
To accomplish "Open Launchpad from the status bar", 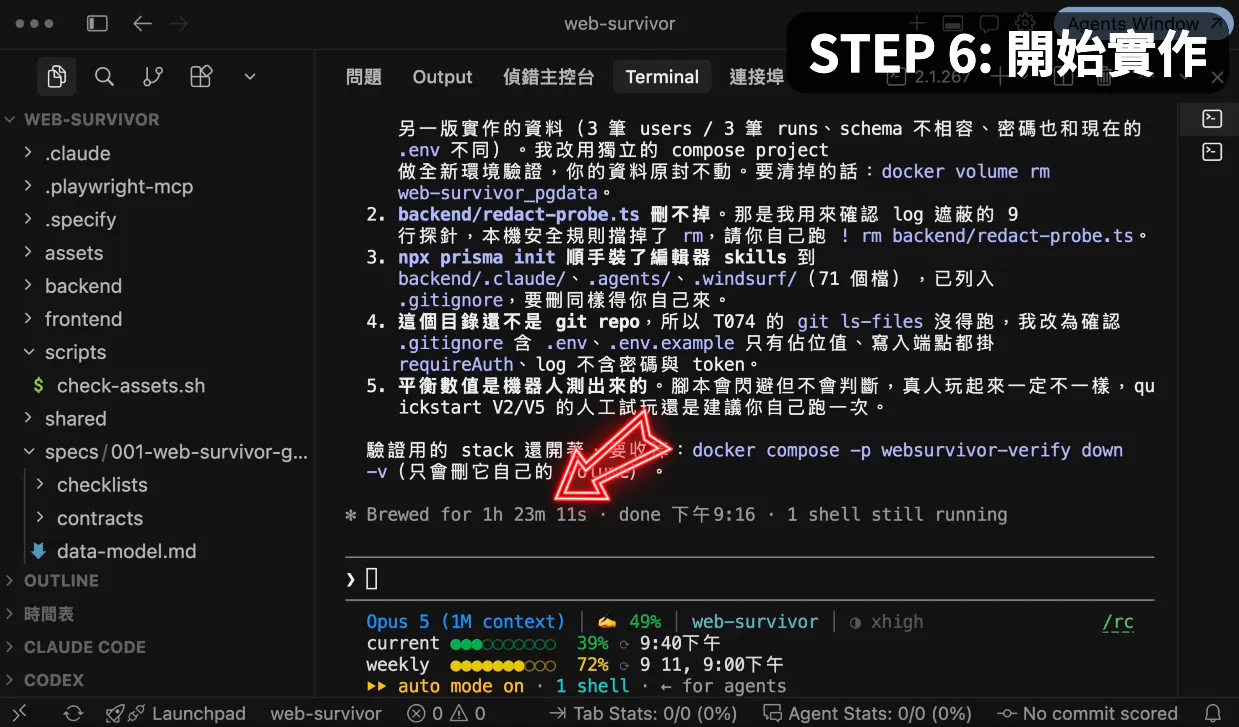I will tap(176, 713).
